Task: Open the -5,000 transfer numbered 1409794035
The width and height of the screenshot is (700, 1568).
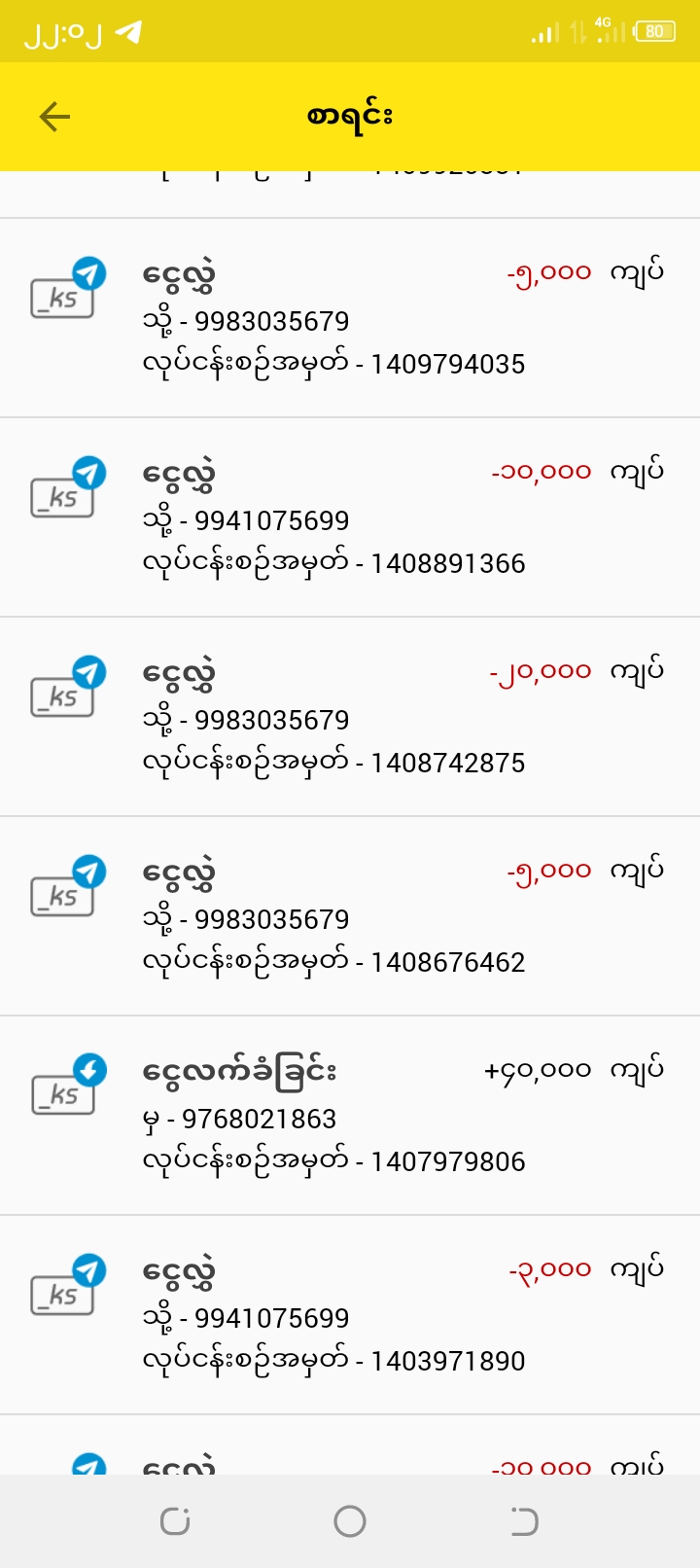Action: coord(350,318)
